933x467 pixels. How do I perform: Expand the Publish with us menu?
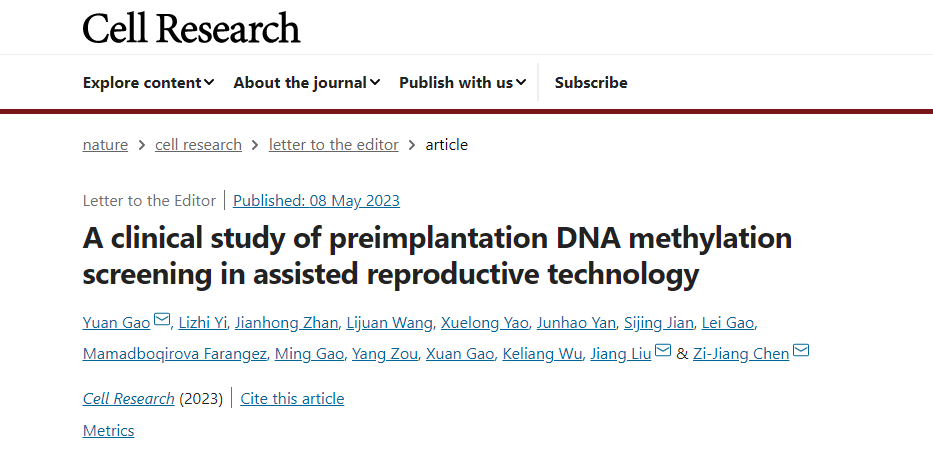click(463, 83)
